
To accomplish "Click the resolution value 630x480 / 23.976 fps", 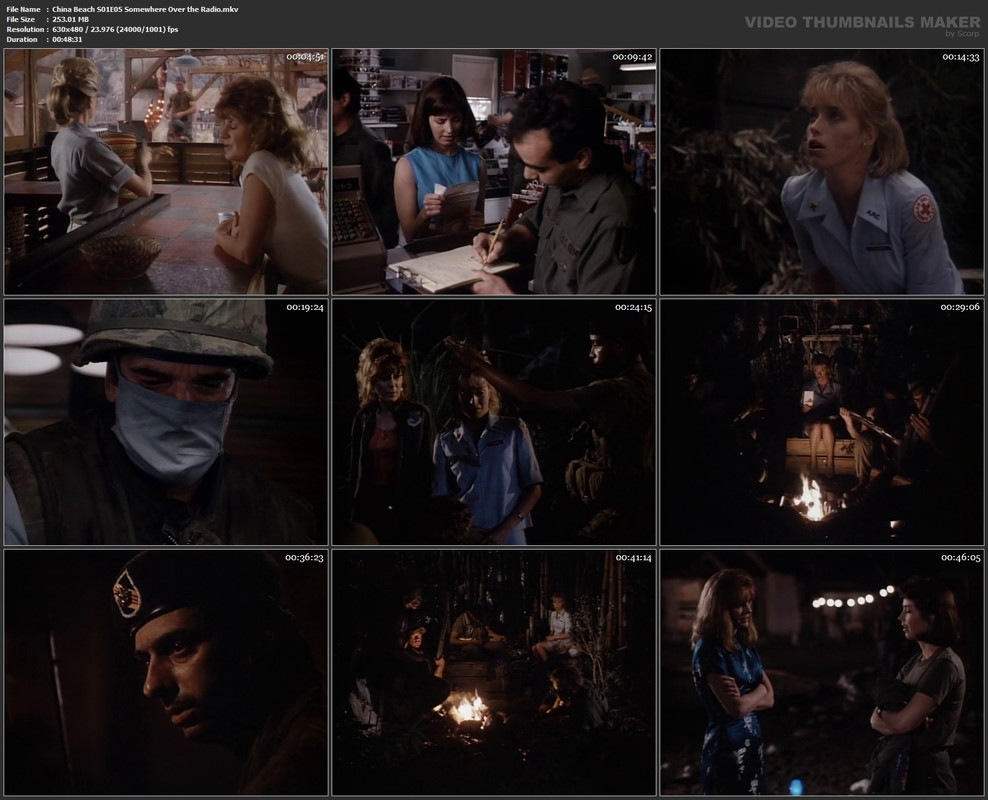I will 115,30.
